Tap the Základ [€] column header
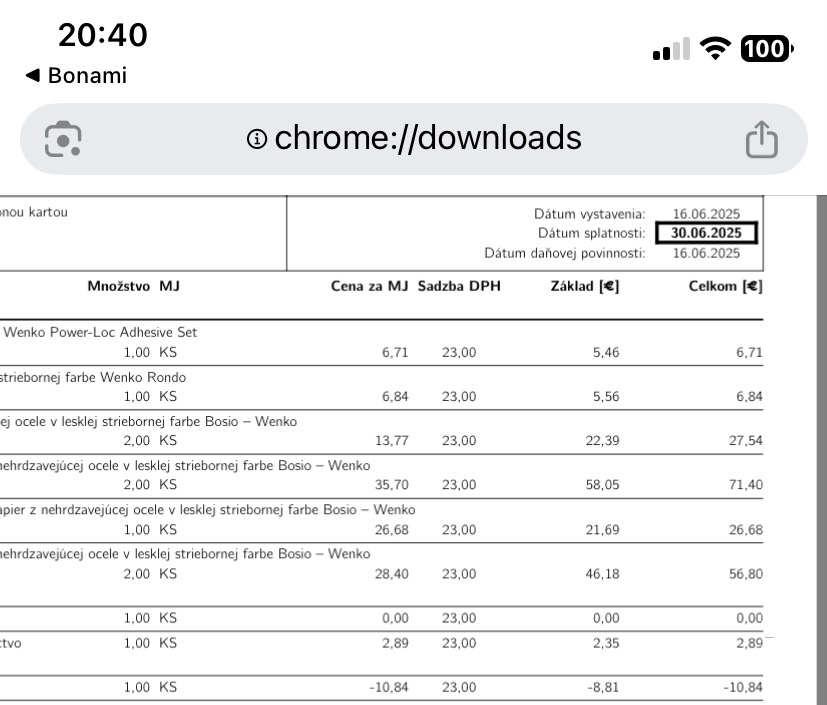 coord(585,287)
